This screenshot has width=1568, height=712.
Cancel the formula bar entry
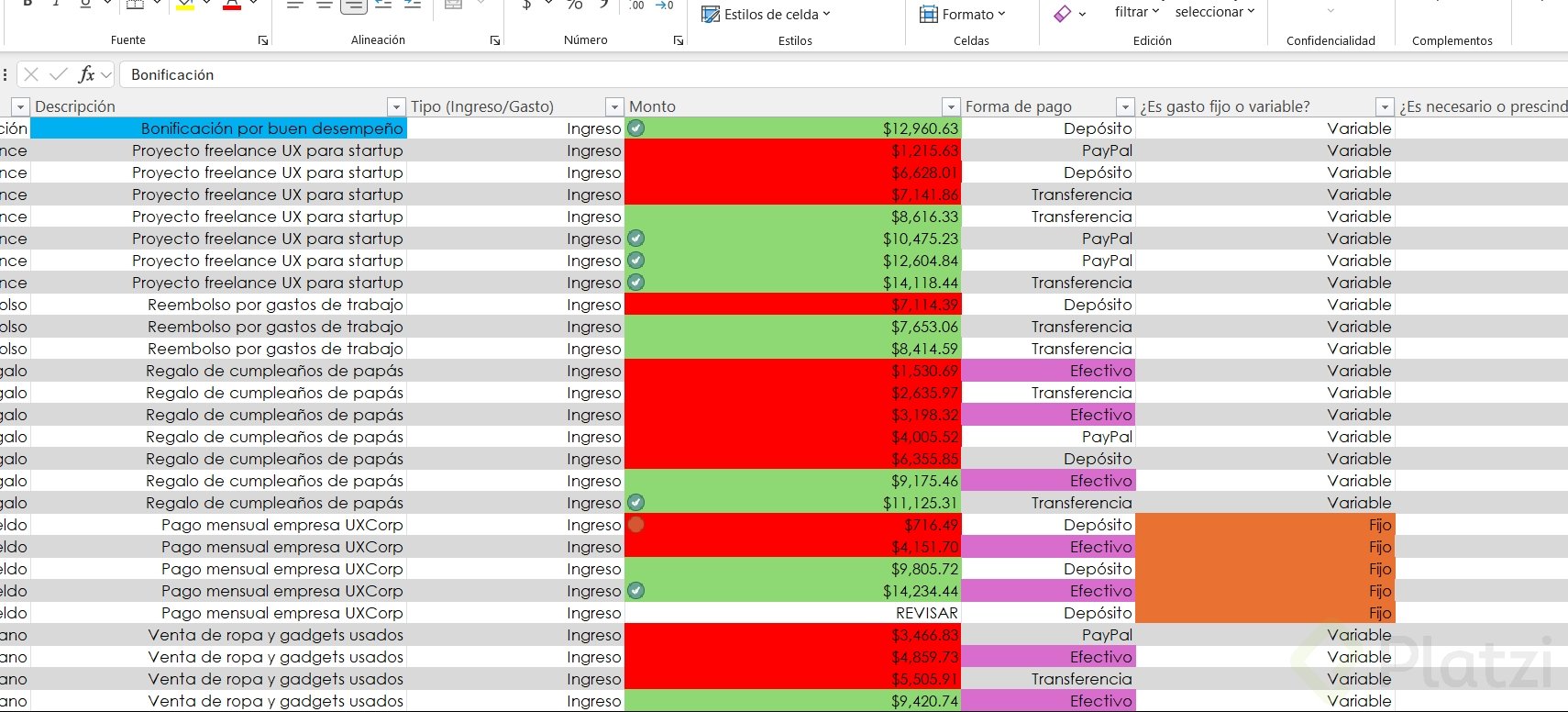point(31,74)
